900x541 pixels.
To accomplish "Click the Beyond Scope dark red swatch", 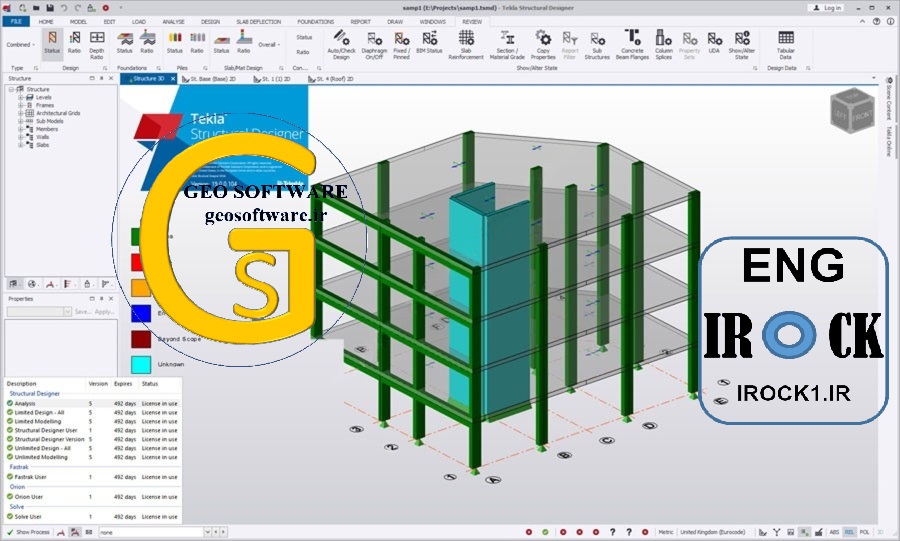I will [141, 339].
